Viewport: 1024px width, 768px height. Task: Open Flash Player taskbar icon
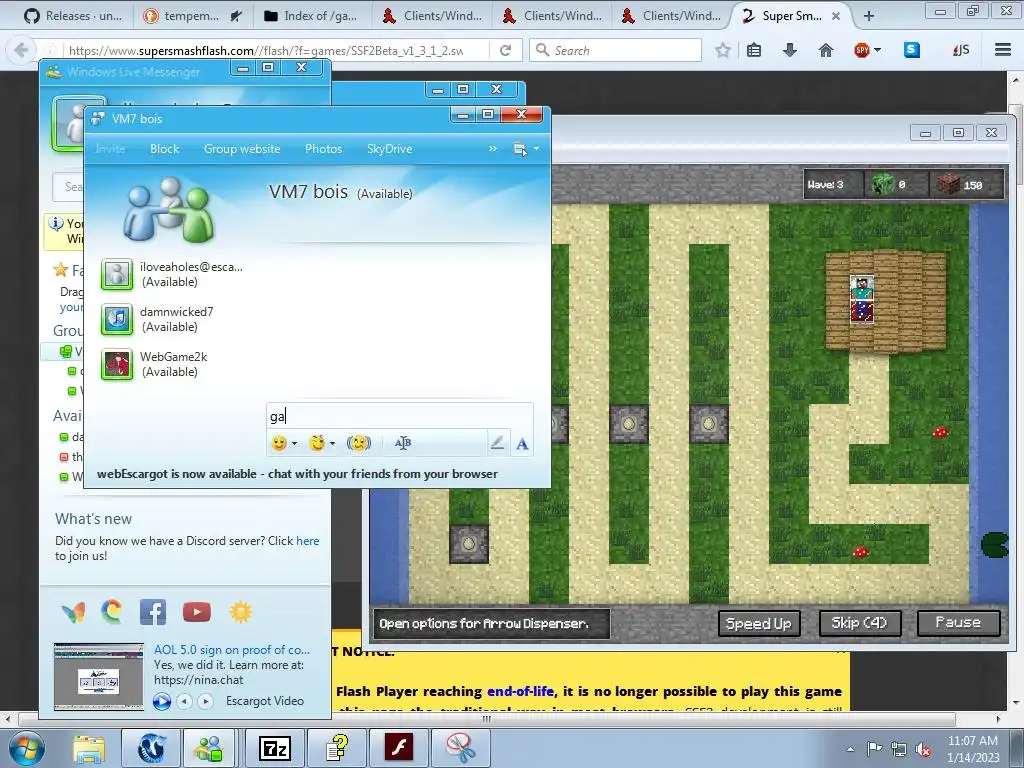pos(398,748)
